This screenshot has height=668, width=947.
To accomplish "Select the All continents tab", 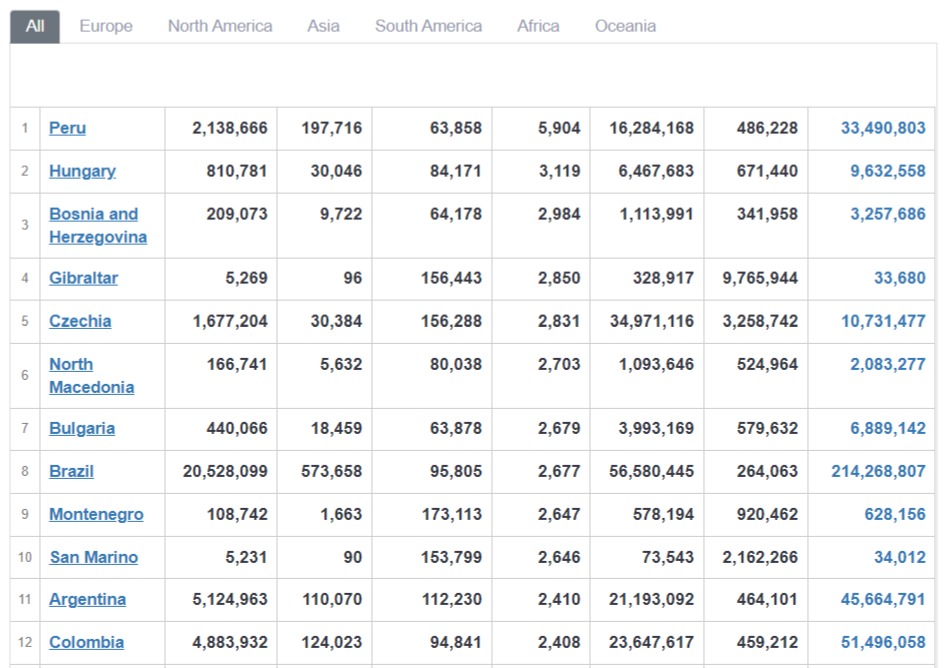I will pyautogui.click(x=34, y=27).
